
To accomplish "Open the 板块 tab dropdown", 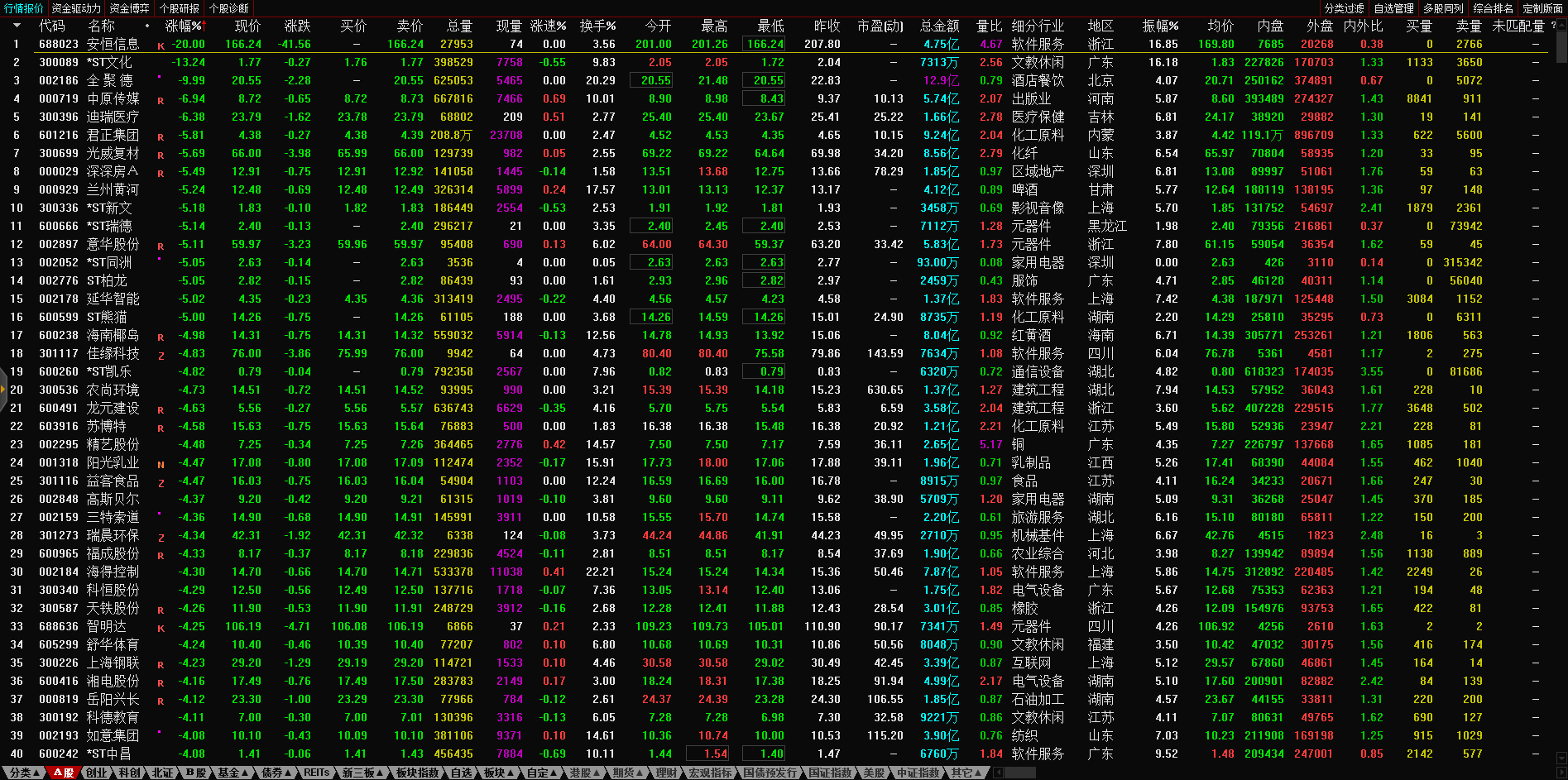I will (x=499, y=773).
